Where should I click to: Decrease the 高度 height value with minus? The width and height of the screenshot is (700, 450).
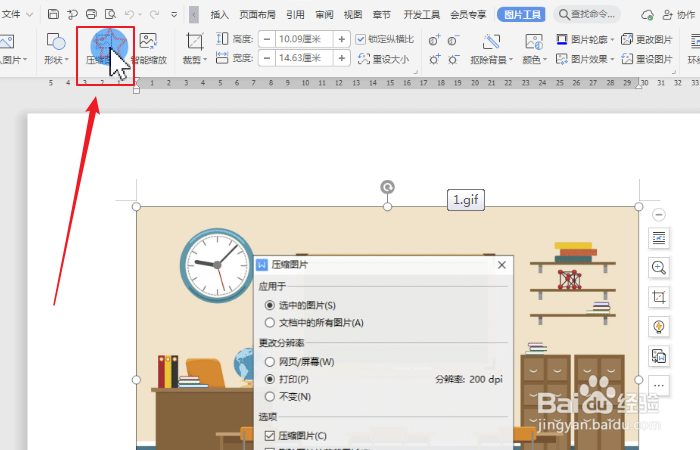[x=267, y=39]
